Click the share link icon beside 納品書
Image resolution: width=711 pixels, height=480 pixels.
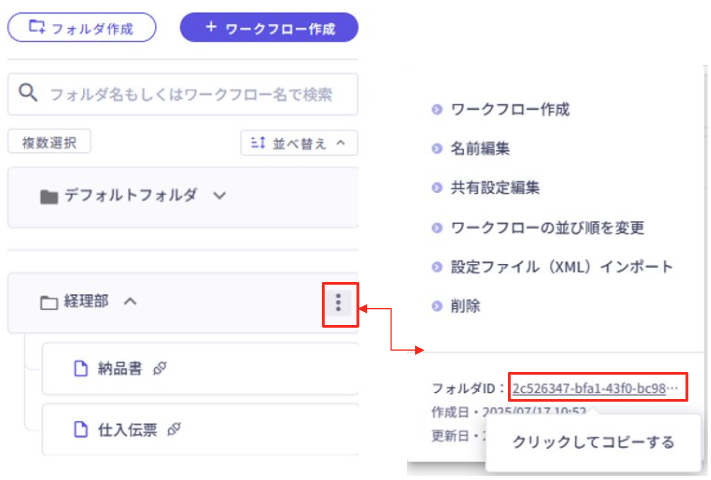point(158,369)
